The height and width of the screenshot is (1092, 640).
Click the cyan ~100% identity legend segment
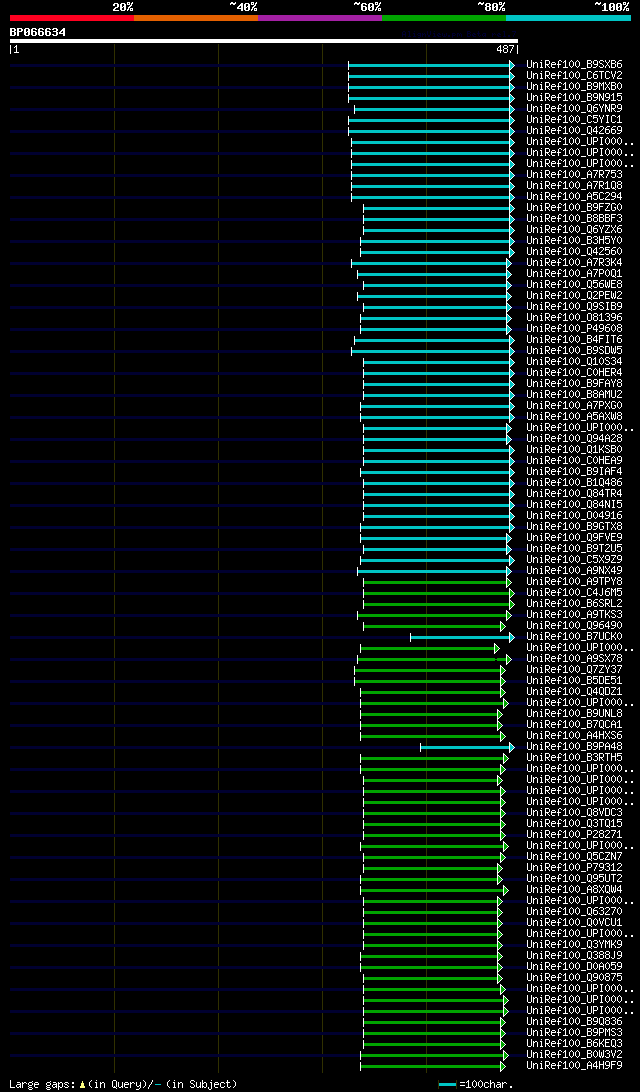click(568, 17)
